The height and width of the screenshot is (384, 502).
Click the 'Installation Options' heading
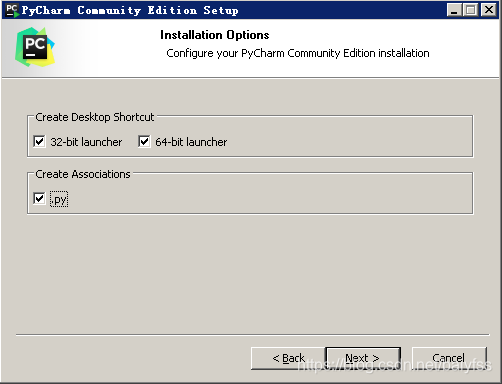pyautogui.click(x=215, y=35)
